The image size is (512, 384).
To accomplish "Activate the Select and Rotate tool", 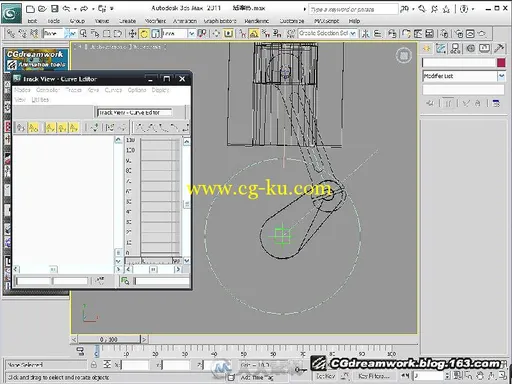I will (144, 33).
